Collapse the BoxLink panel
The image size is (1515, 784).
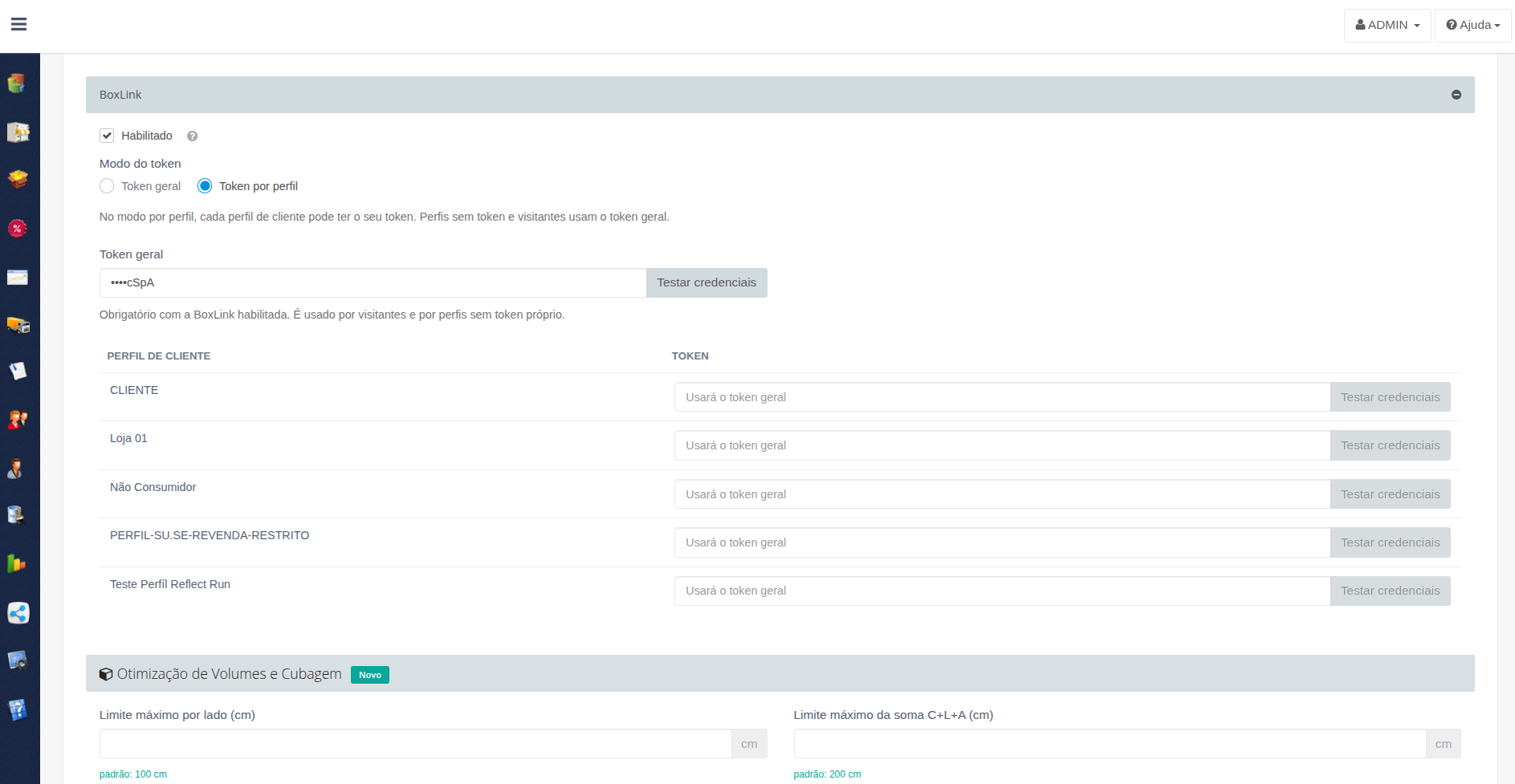coord(1456,95)
